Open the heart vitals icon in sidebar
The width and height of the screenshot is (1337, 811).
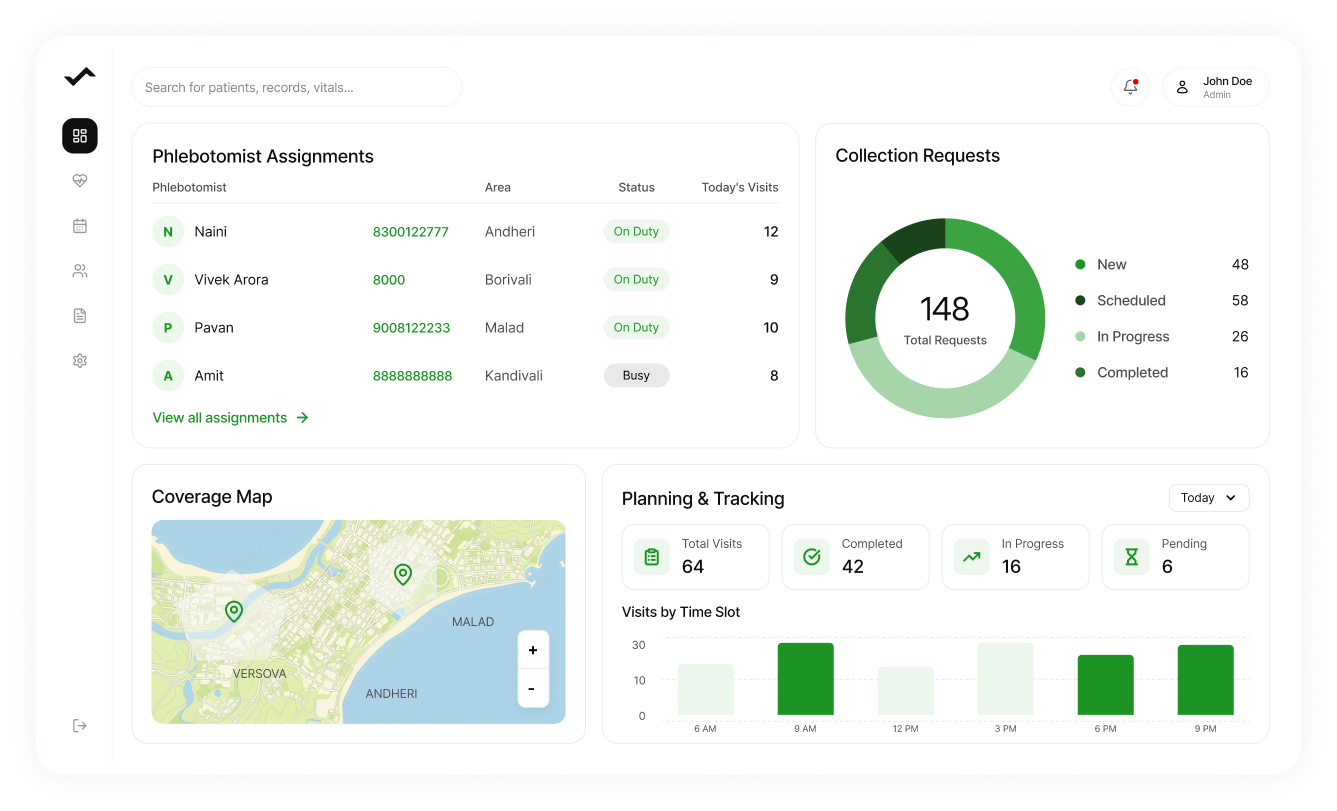coord(80,181)
